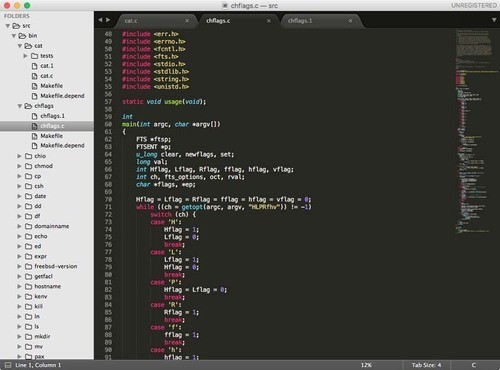Expand the chio folder
This screenshot has width=500, height=370.
point(20,156)
